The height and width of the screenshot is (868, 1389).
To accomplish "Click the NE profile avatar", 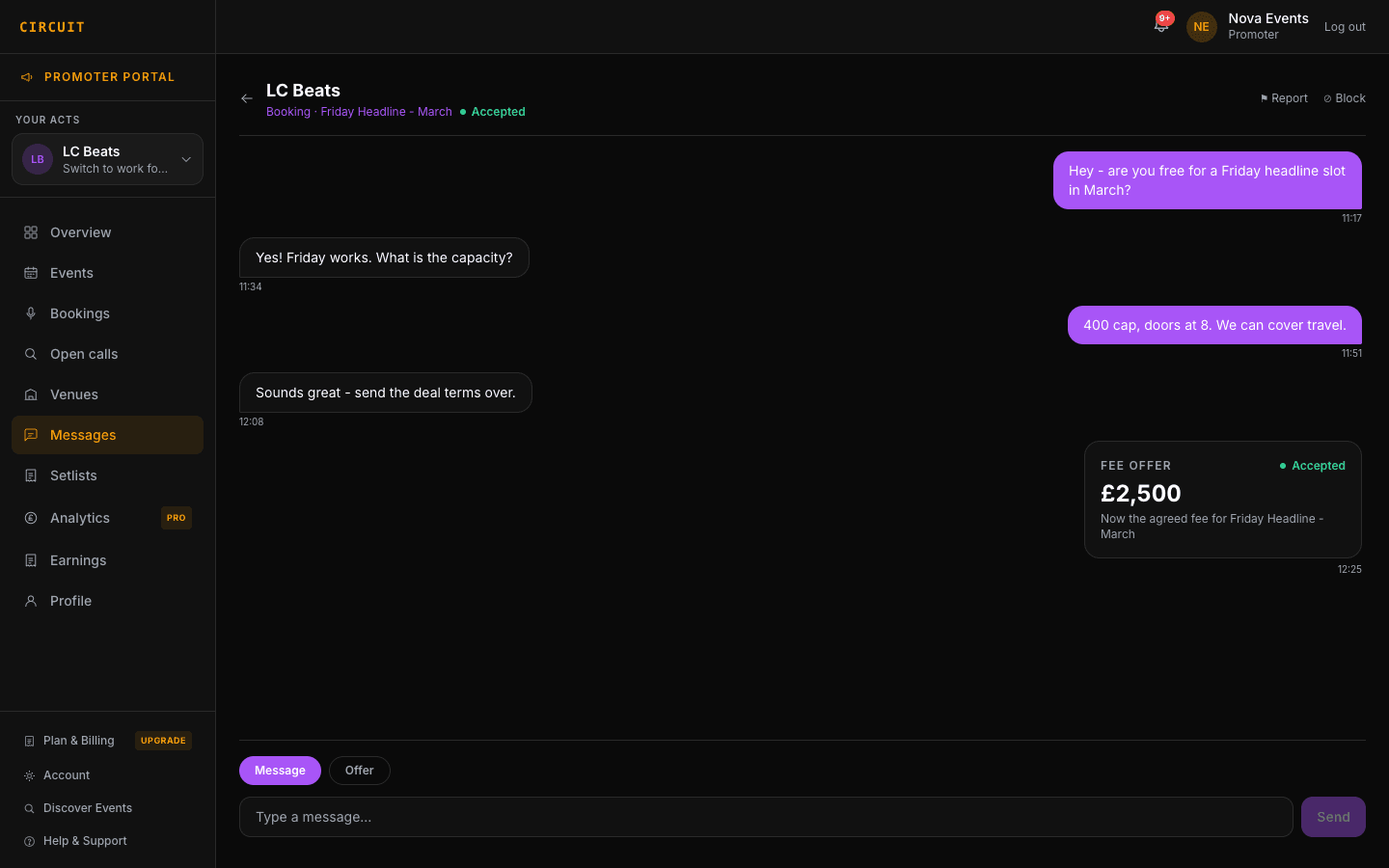I will pyautogui.click(x=1201, y=27).
